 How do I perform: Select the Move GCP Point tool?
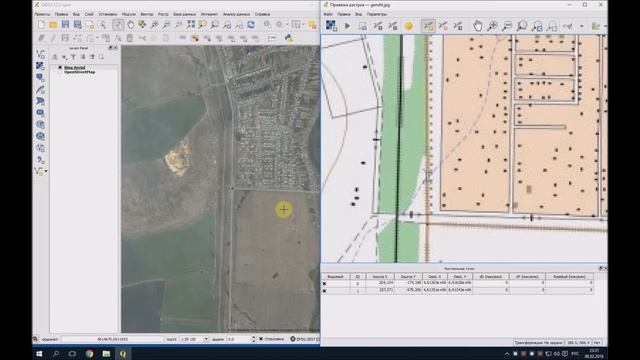click(x=458, y=26)
